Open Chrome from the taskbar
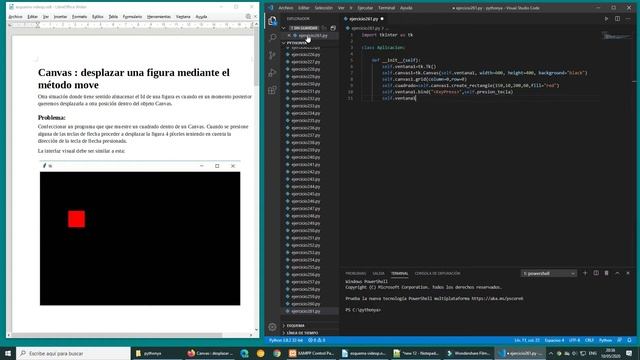Viewport: 640px width, 360px height. pos(277,353)
